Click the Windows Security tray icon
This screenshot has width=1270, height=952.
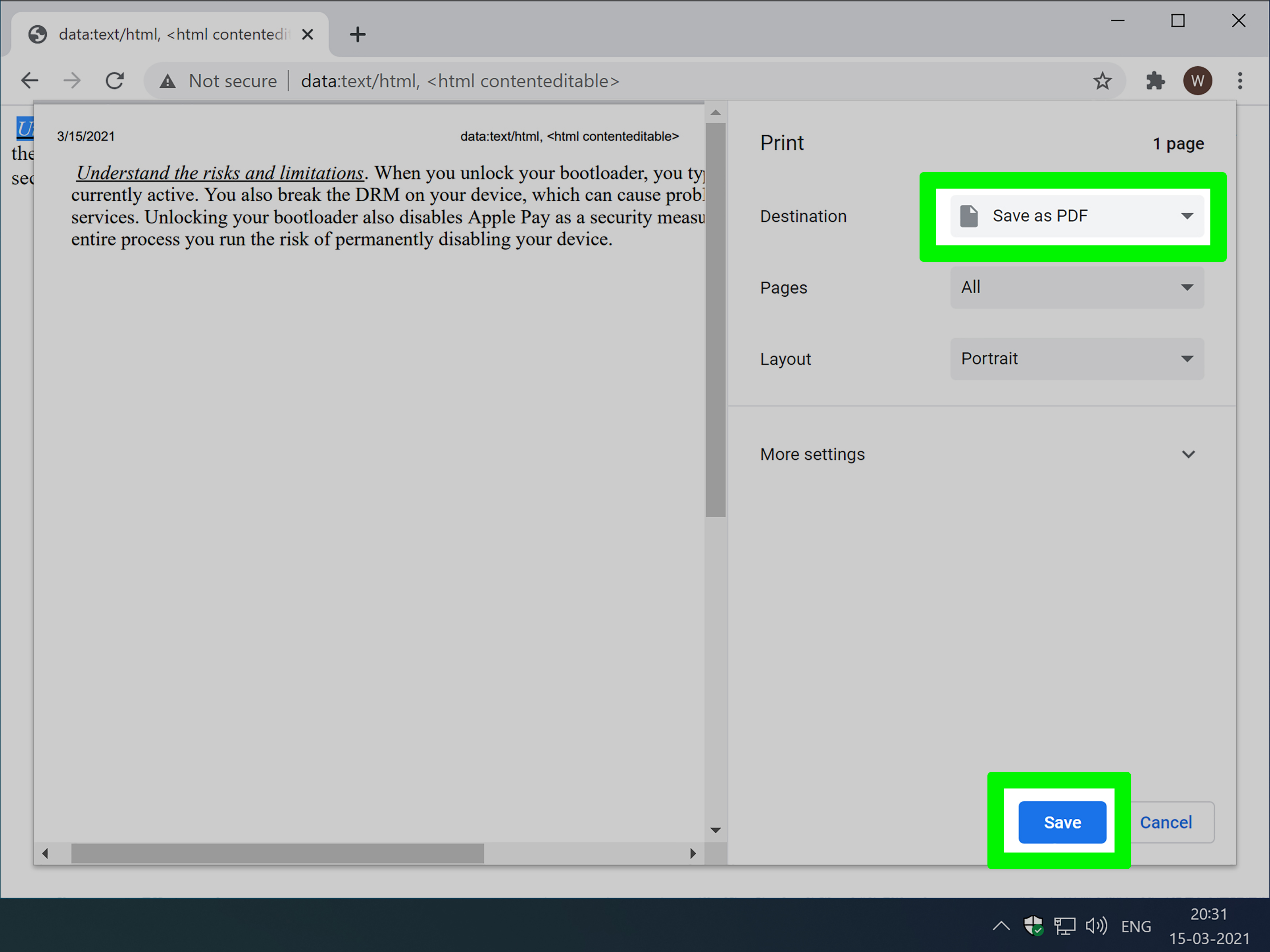point(1033,925)
